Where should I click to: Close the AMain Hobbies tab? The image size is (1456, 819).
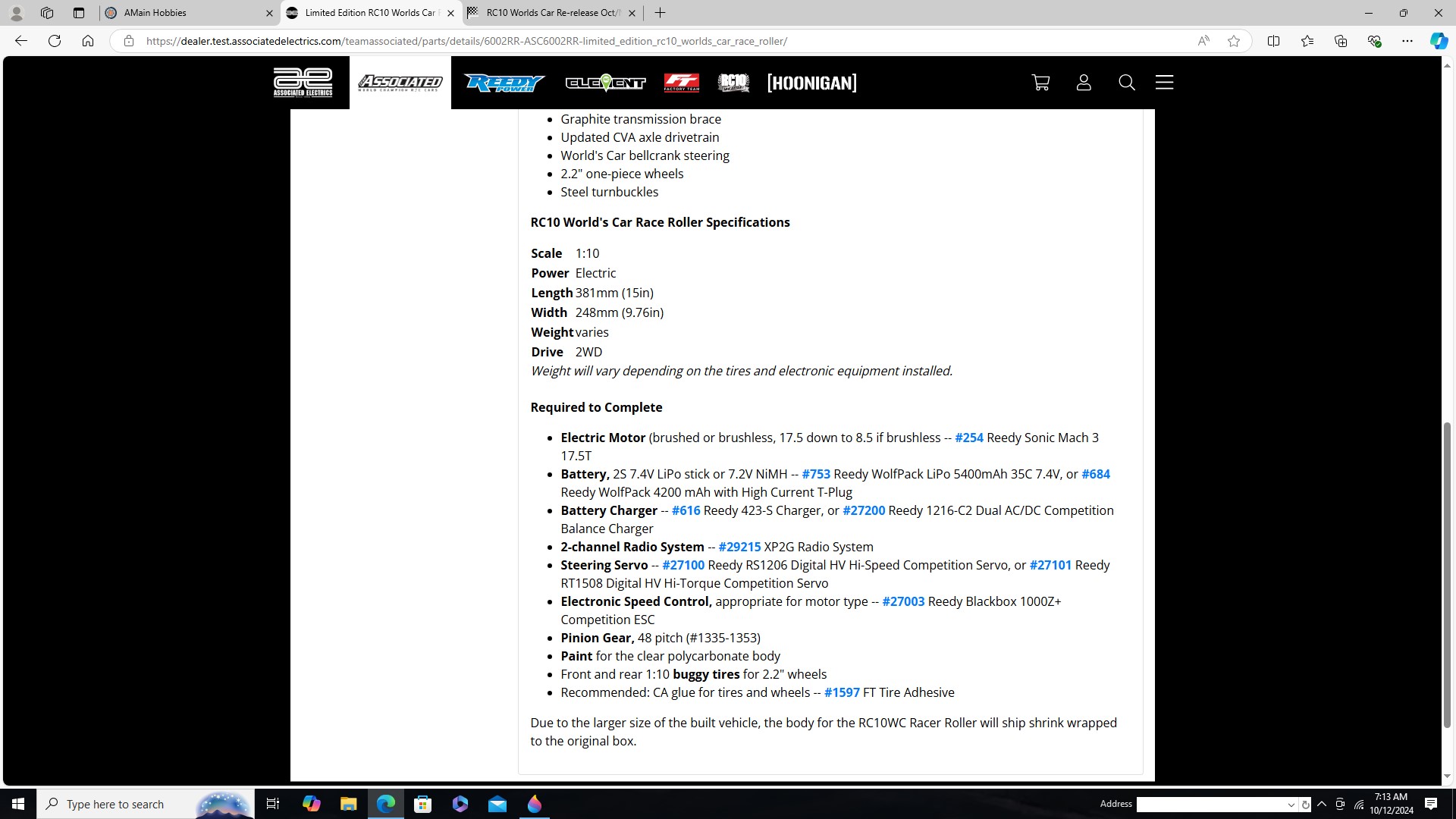tap(269, 13)
